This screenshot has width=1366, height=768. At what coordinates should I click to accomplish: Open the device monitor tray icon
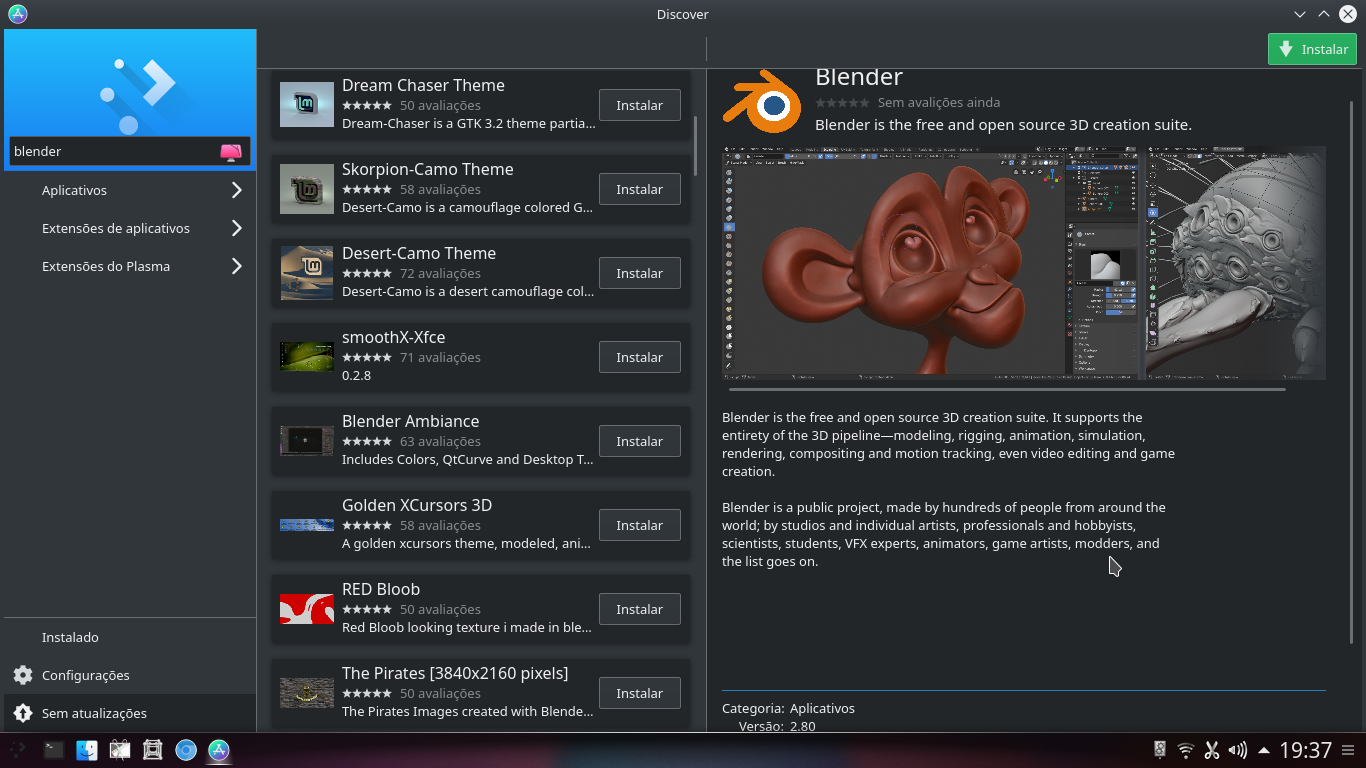point(1160,750)
